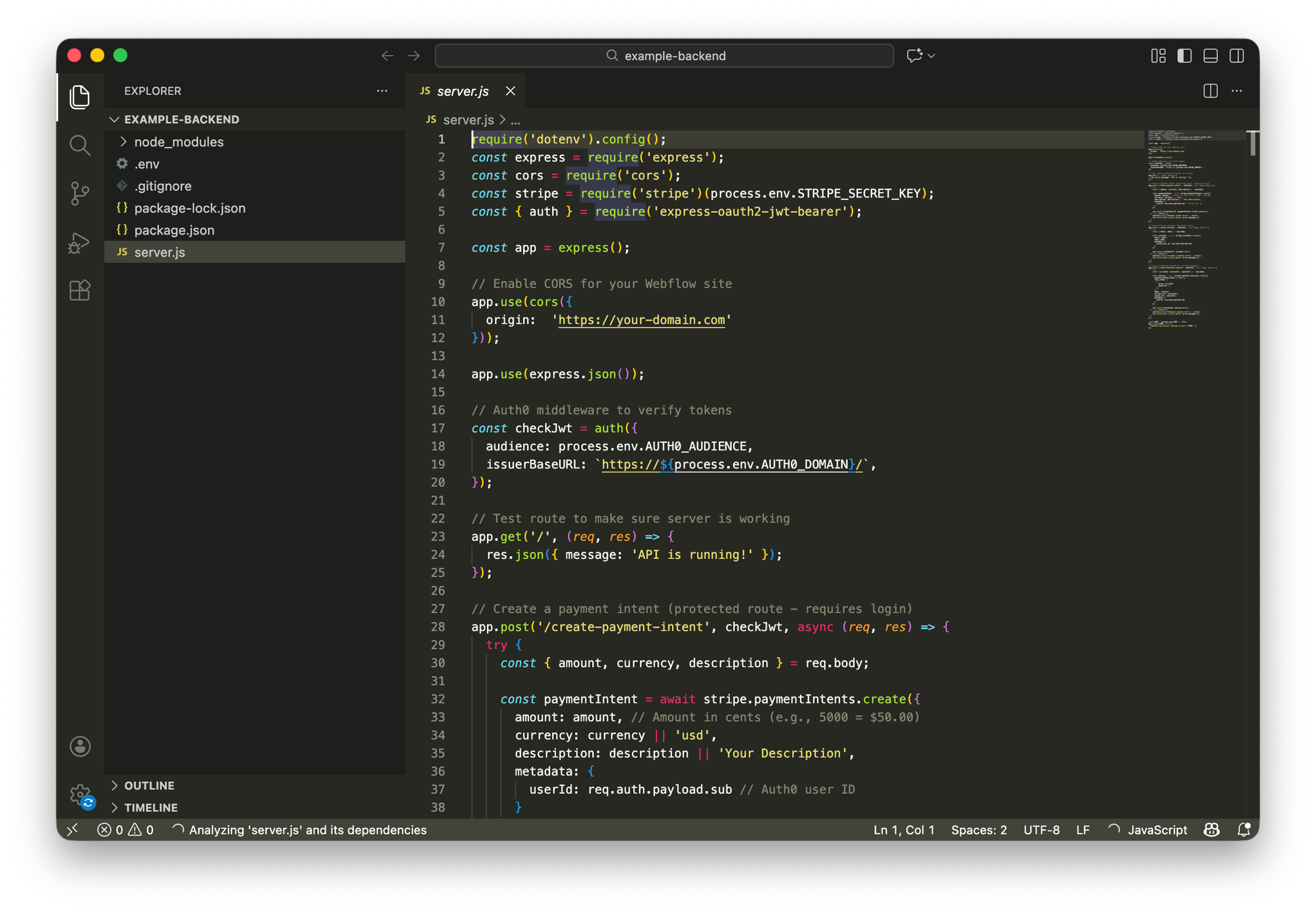Open the Extensions view

coord(80,290)
